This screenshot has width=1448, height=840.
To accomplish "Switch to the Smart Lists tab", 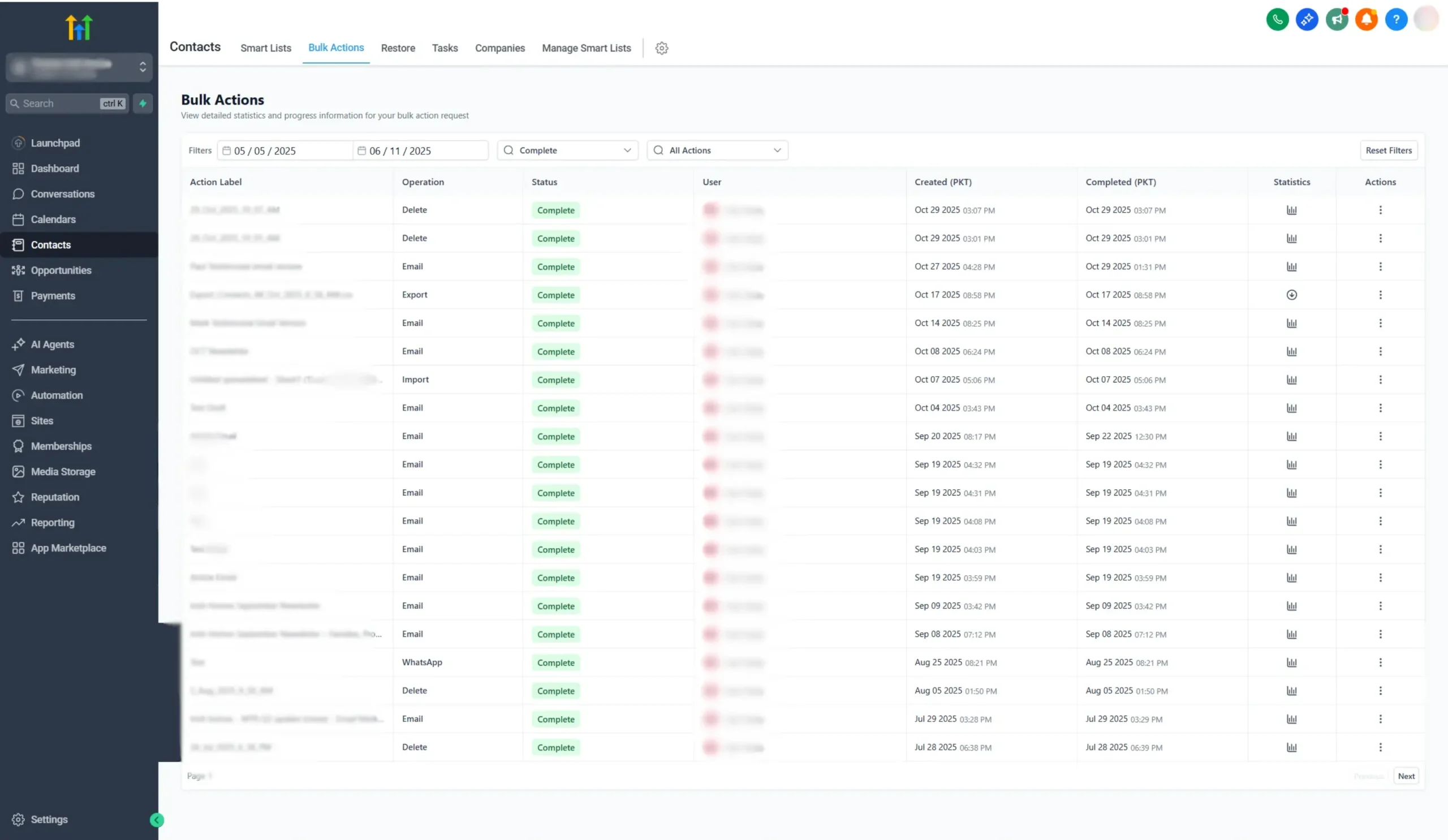I will pyautogui.click(x=265, y=48).
